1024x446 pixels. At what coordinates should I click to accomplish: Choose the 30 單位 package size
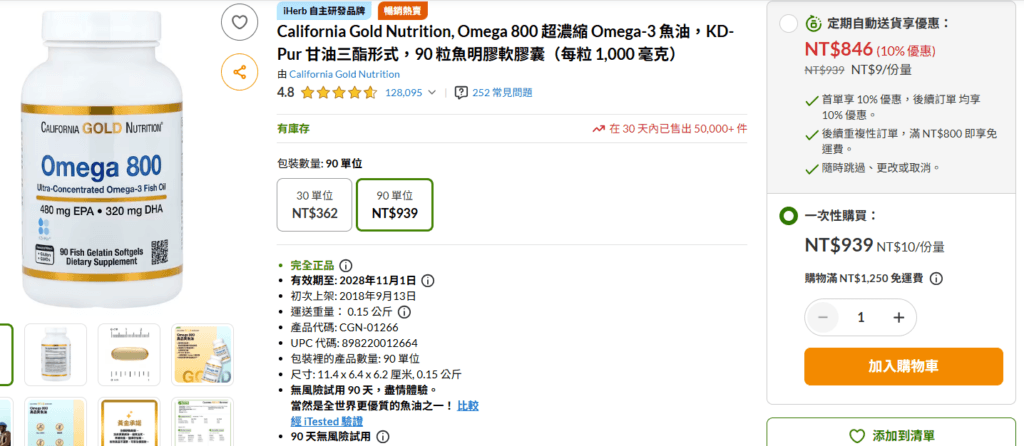point(315,204)
